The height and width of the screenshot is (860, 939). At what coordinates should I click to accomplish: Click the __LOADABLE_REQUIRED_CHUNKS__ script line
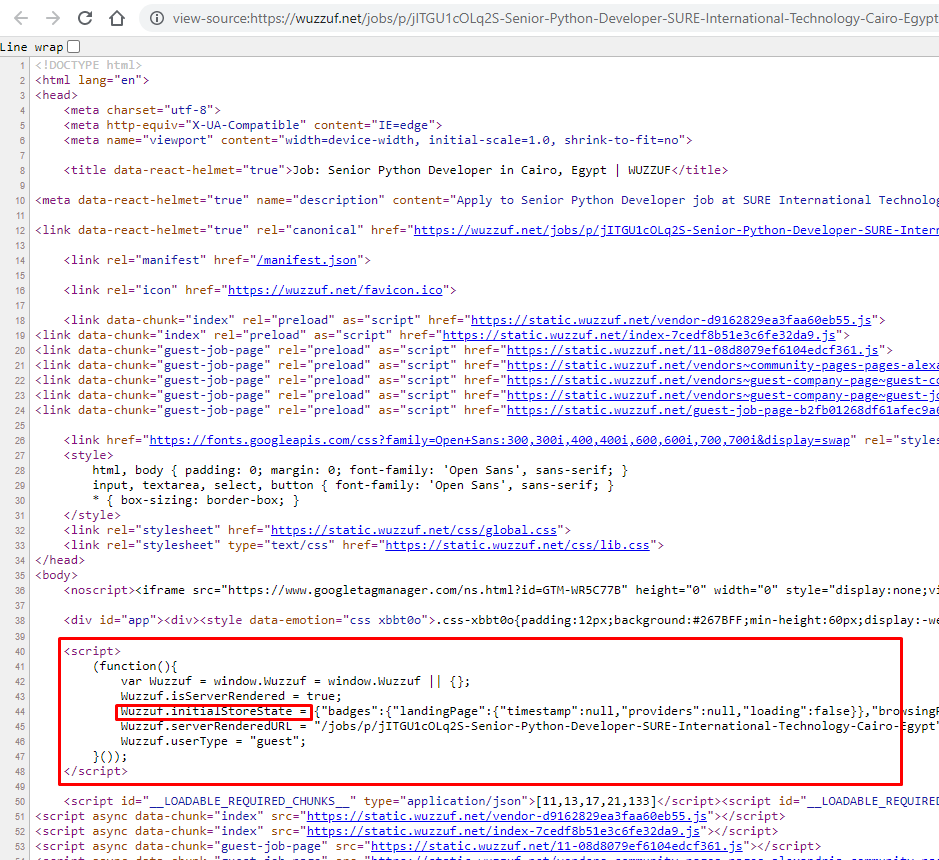[x=501, y=801]
